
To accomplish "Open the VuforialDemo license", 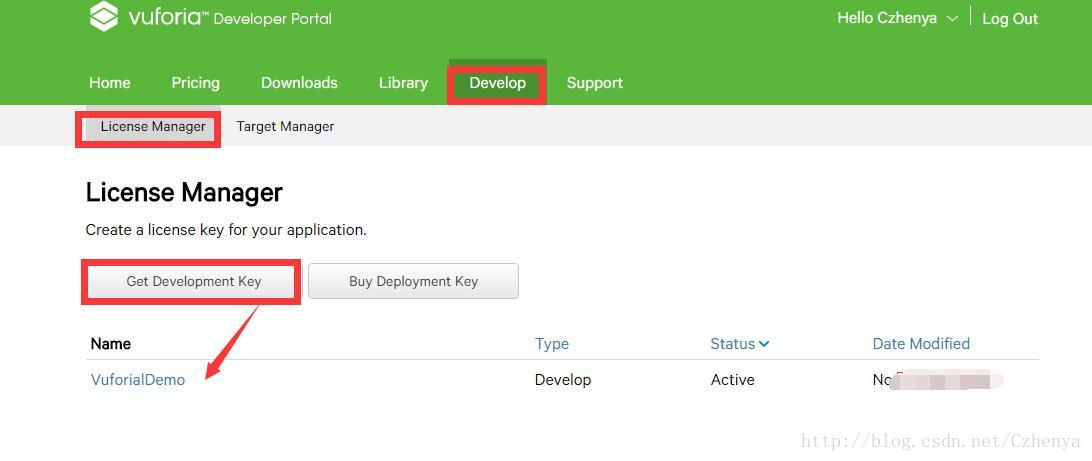I will pyautogui.click(x=138, y=380).
